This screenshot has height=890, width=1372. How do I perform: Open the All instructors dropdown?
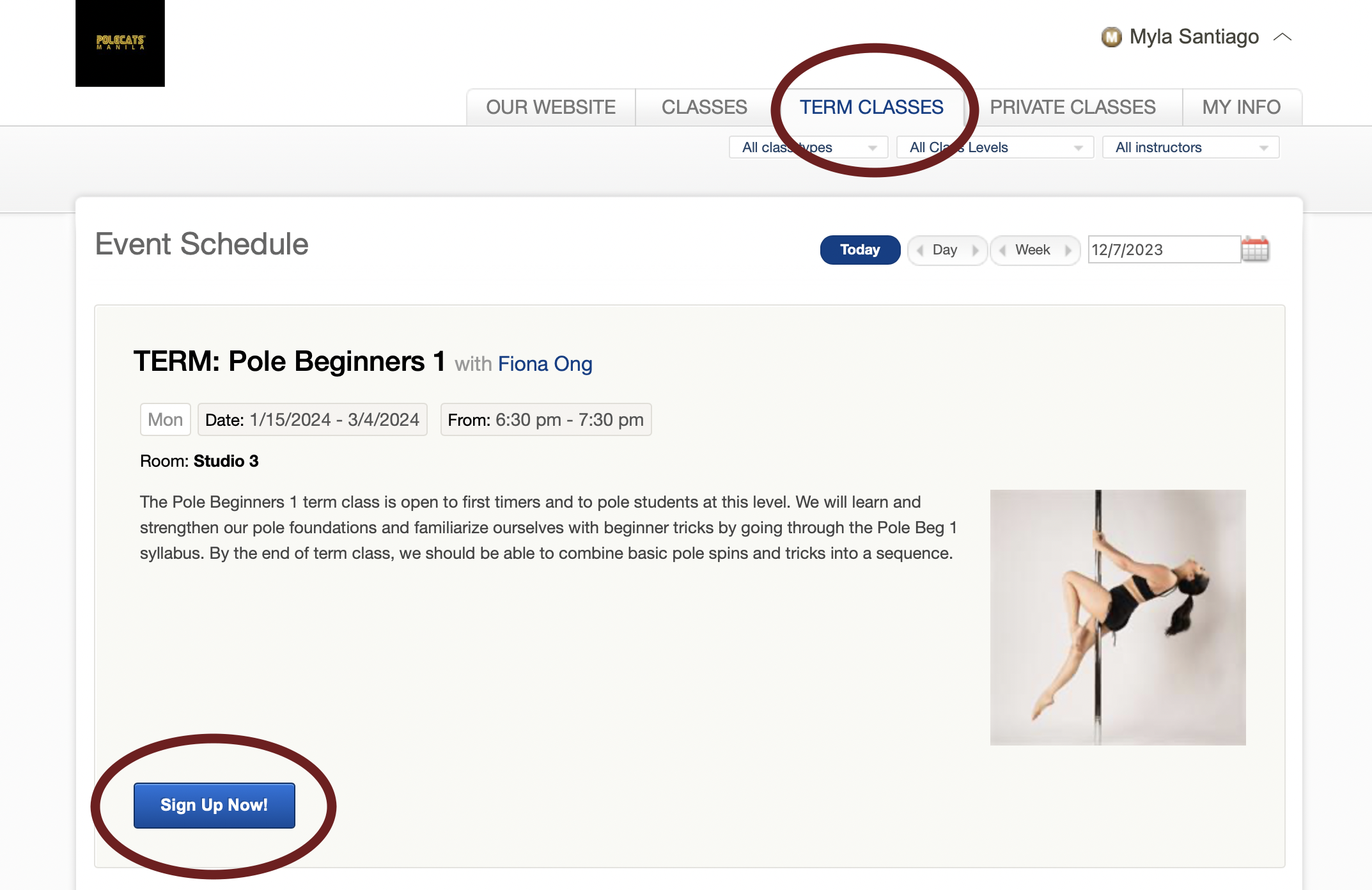tap(1190, 148)
